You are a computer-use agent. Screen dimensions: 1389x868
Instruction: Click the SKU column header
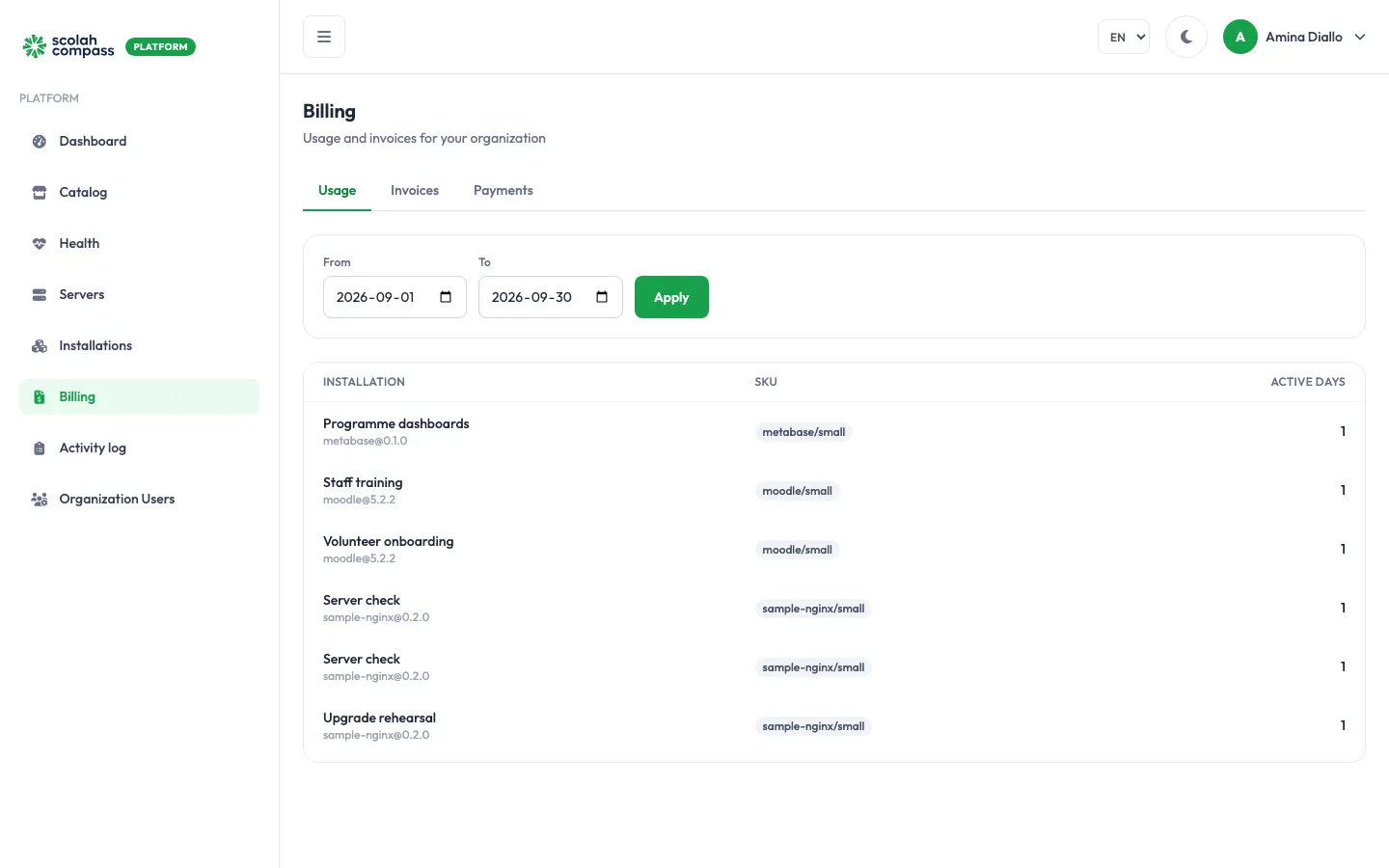[766, 382]
